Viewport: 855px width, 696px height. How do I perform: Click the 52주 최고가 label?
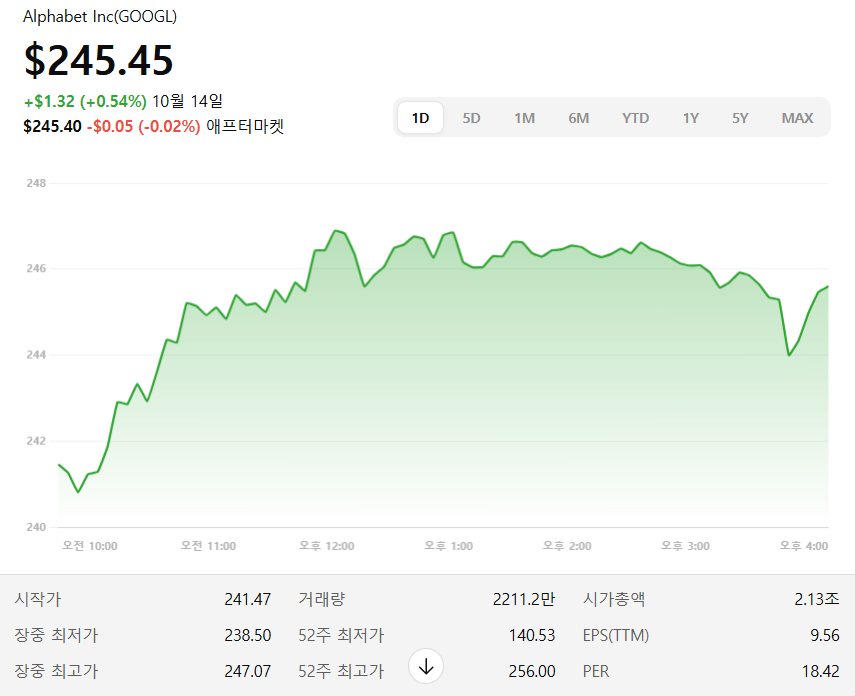point(341,671)
